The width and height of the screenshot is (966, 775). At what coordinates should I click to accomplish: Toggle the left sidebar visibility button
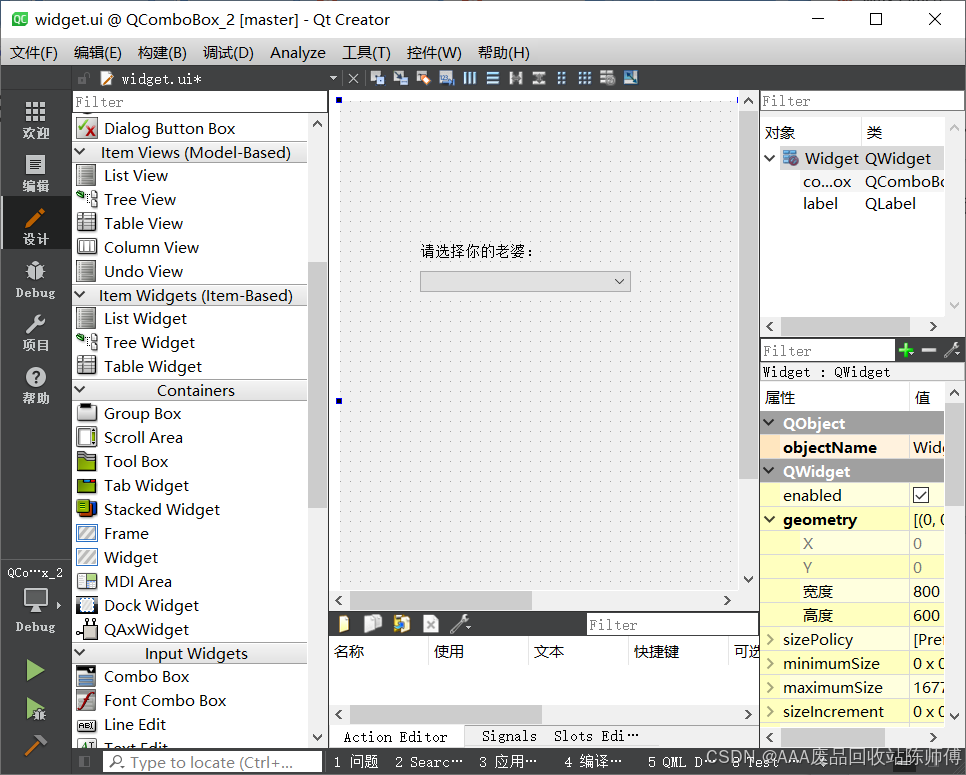click(x=84, y=762)
